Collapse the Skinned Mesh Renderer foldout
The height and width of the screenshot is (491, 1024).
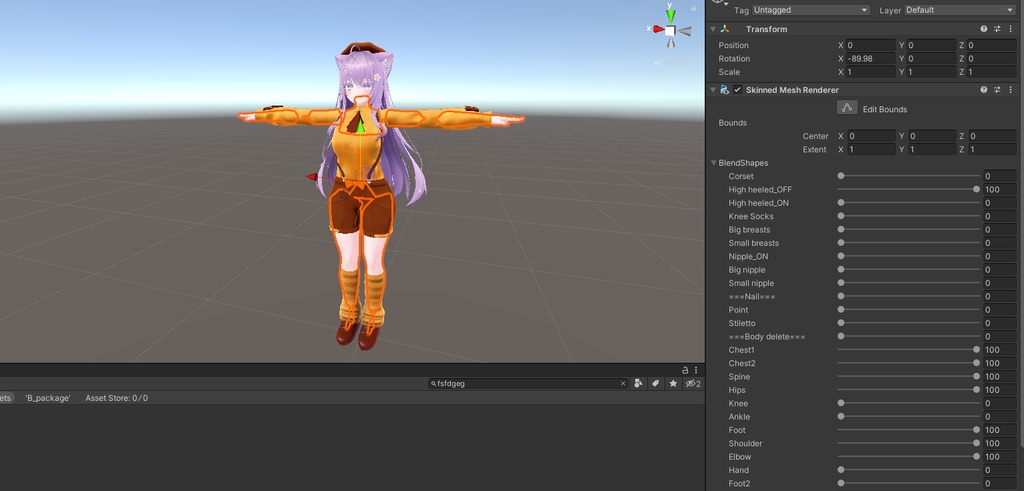pos(713,90)
